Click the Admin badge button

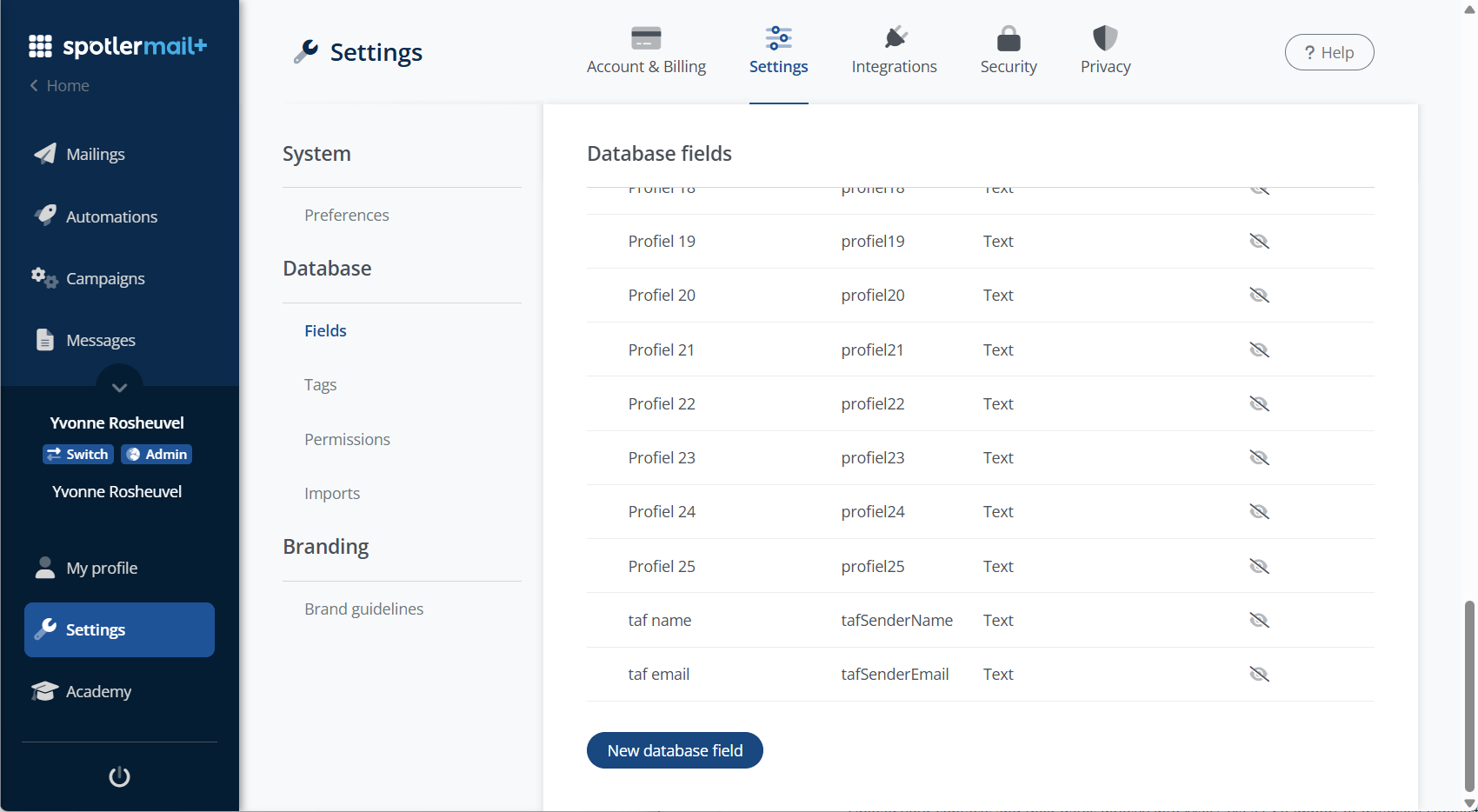point(156,454)
